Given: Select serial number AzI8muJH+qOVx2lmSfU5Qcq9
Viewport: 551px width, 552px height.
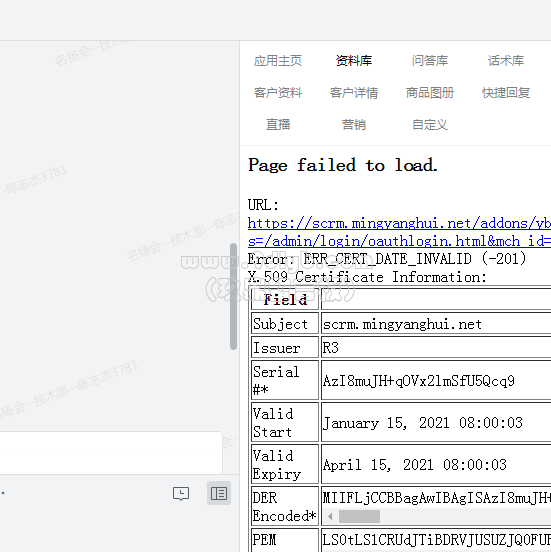Looking at the screenshot, I should (419, 381).
